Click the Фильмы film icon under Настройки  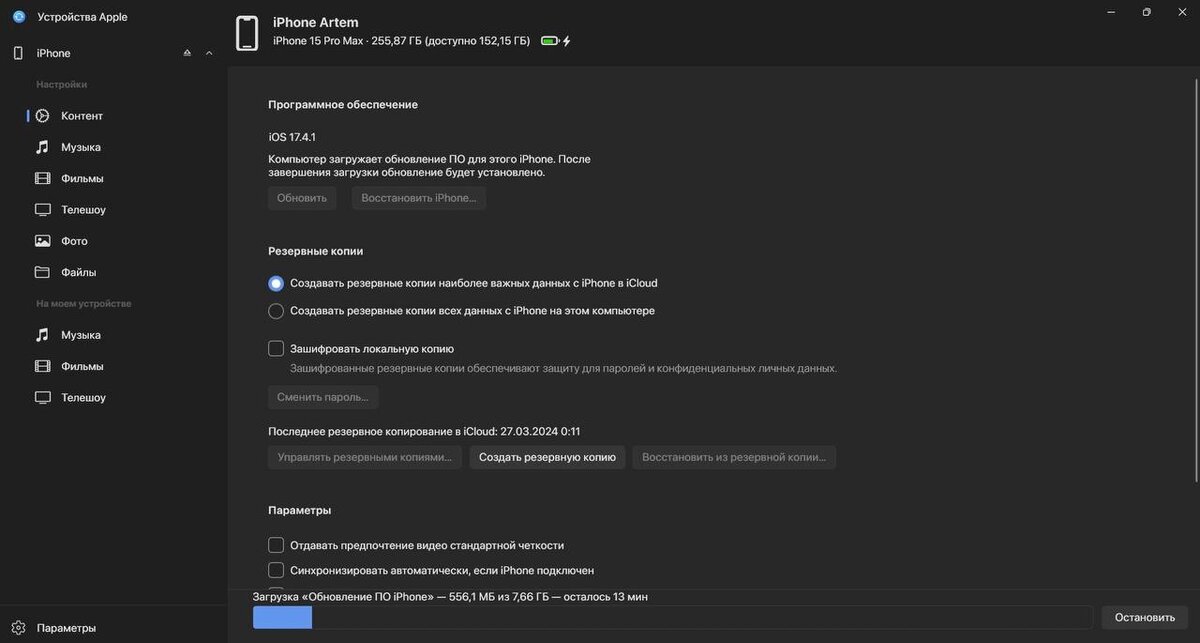click(x=42, y=178)
